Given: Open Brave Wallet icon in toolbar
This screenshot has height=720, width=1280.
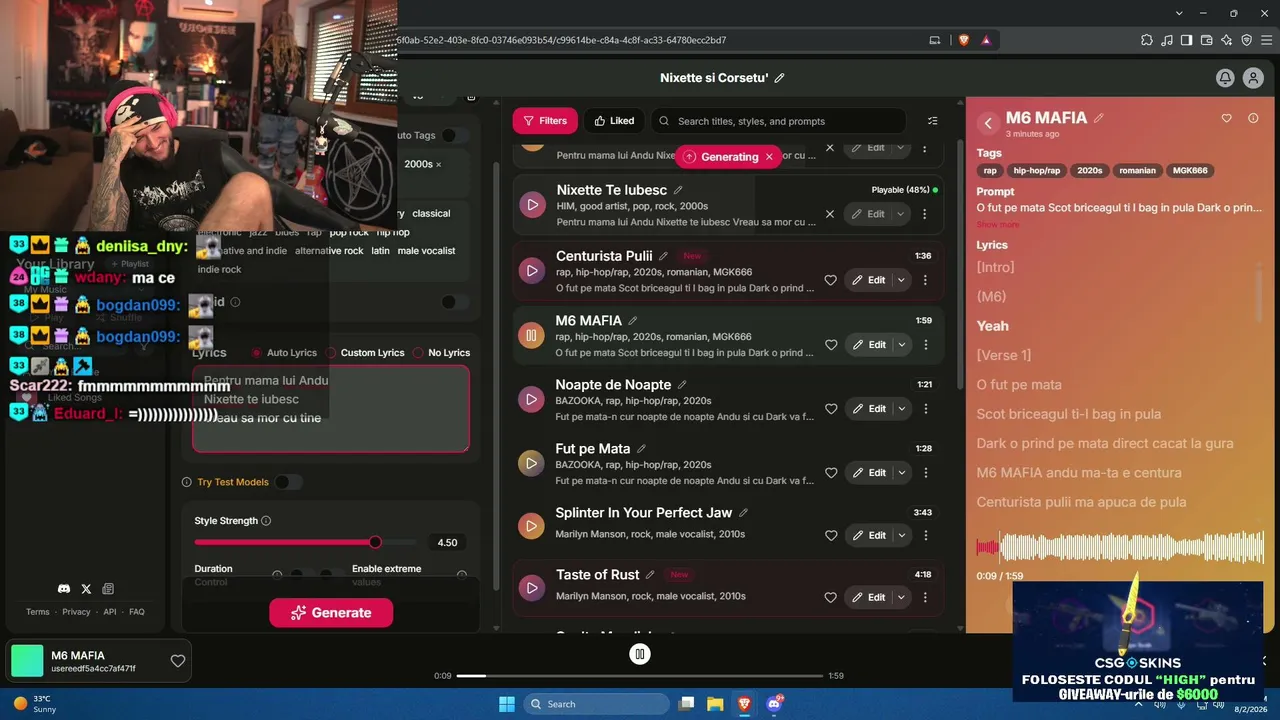Looking at the screenshot, I should point(1207,40).
